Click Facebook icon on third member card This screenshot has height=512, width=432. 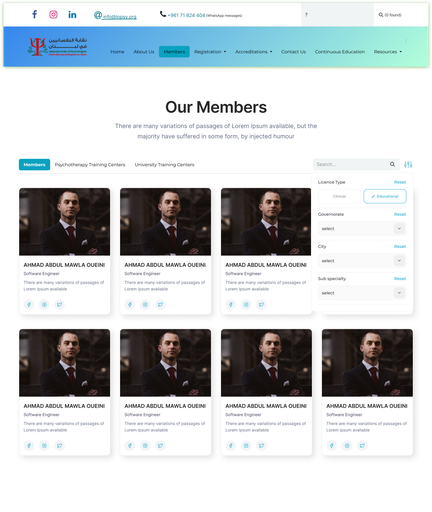231,304
